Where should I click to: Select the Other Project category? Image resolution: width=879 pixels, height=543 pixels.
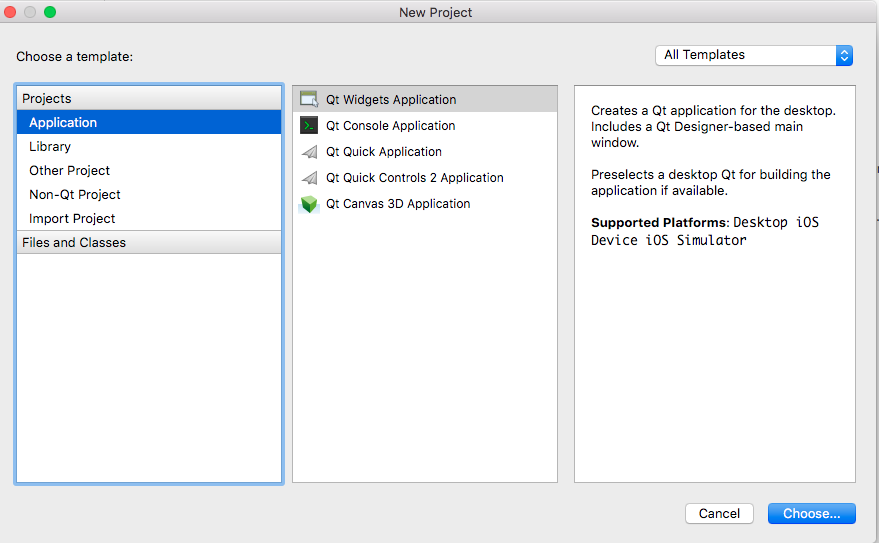tap(149, 170)
